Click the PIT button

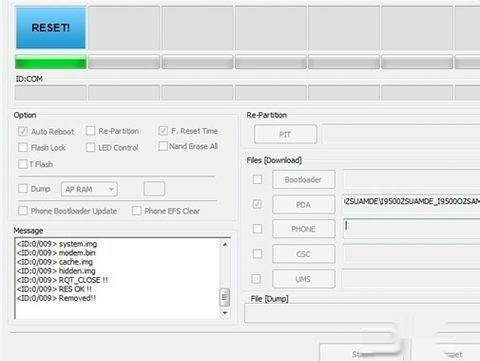pos(285,134)
